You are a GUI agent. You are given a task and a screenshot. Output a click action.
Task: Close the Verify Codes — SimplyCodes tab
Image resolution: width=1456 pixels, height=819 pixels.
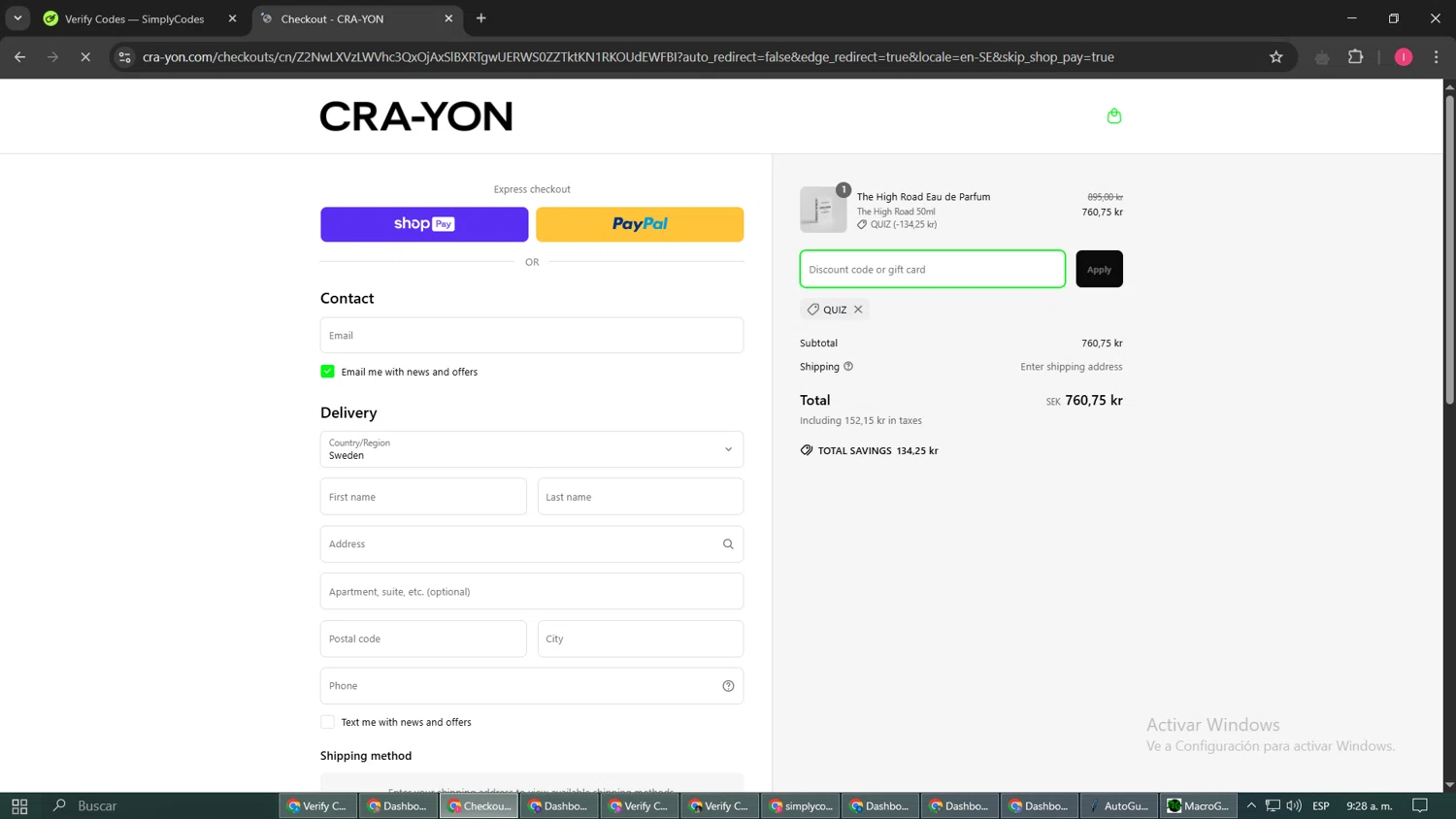tap(232, 18)
